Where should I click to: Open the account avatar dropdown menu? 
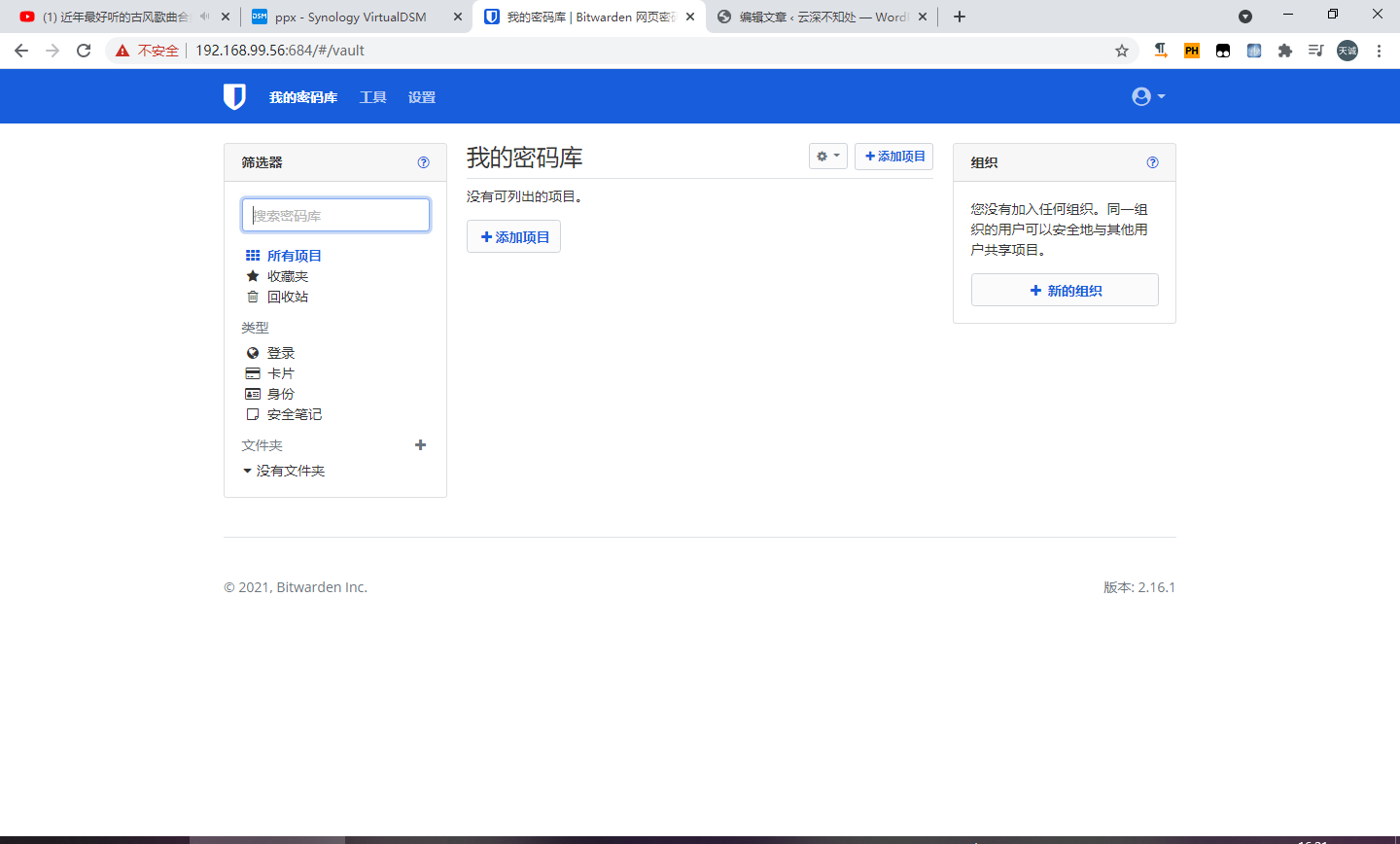tap(1147, 95)
